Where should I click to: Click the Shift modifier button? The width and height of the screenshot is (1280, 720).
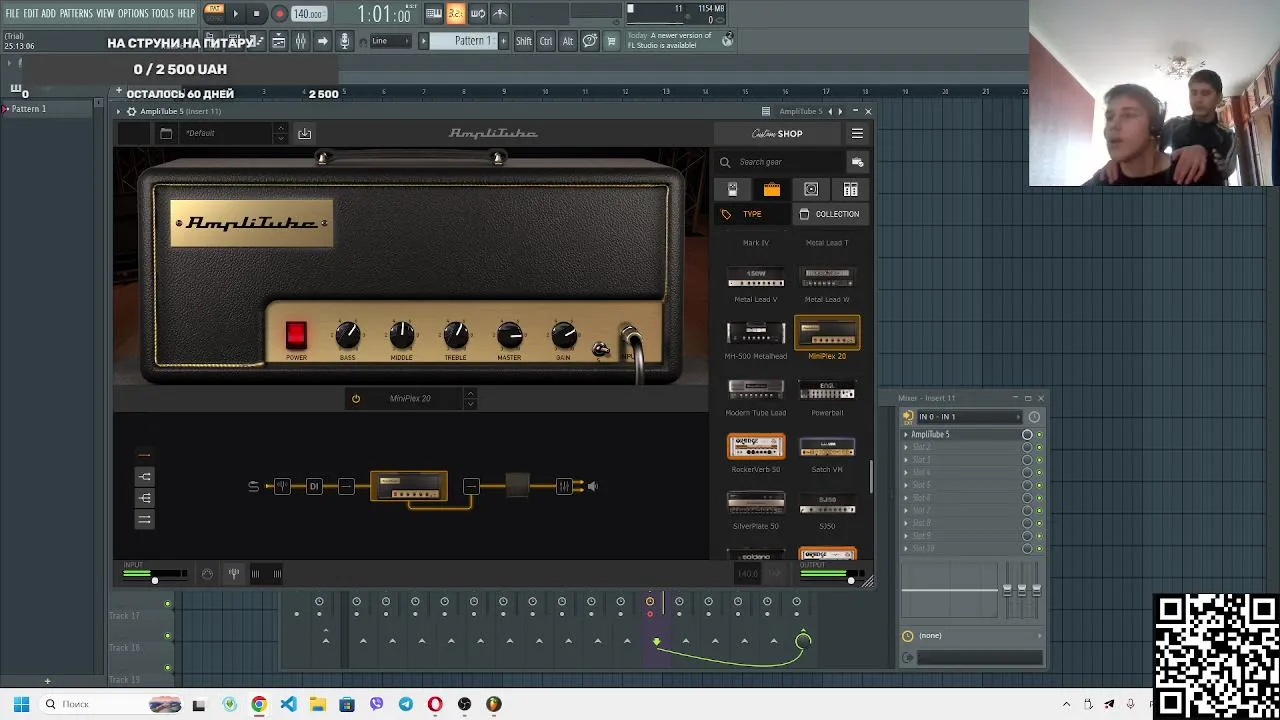coord(524,41)
